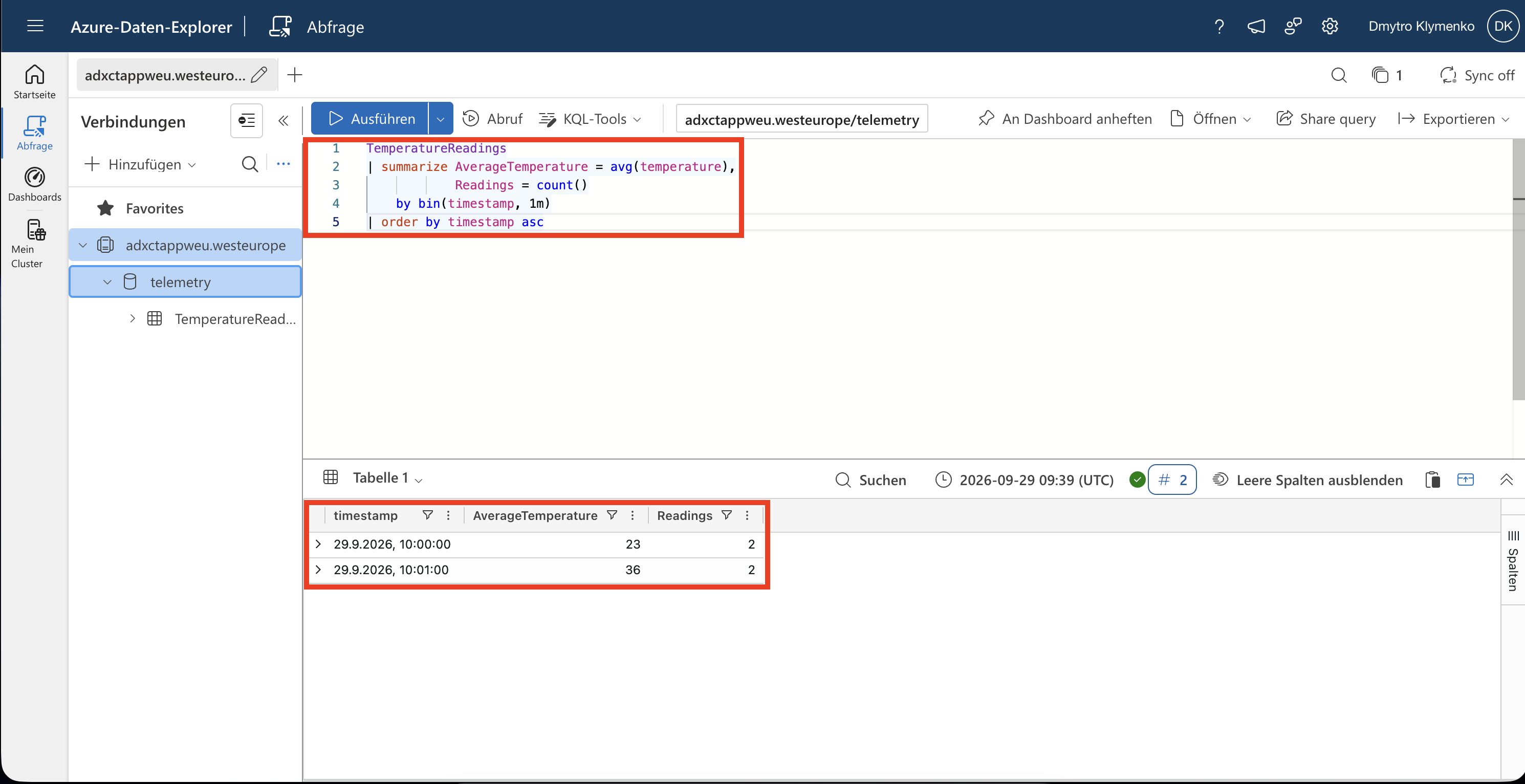
Task: Go to Startseite in the sidebar
Action: [x=34, y=82]
